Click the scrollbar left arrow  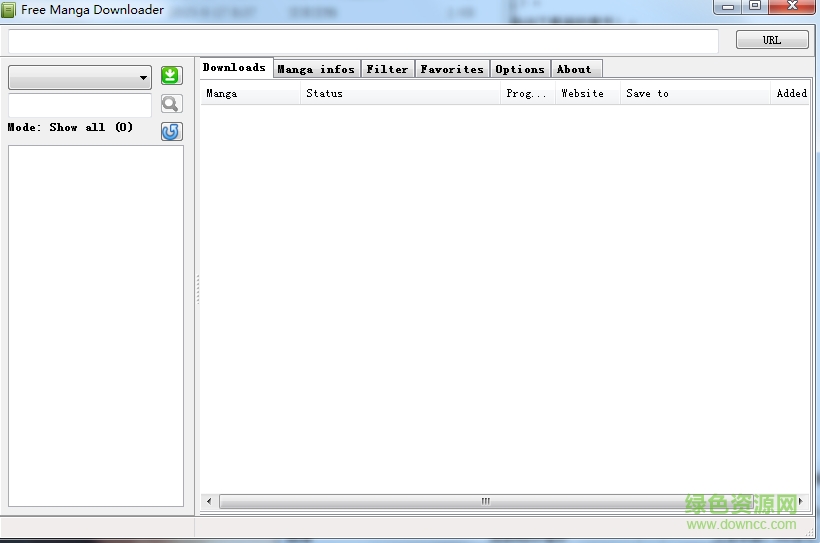(x=209, y=502)
